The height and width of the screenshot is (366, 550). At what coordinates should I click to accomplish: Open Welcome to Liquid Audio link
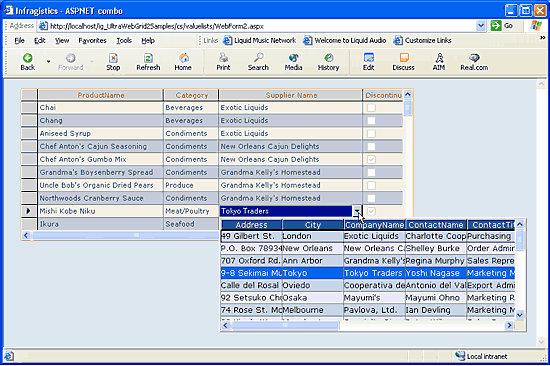point(345,40)
